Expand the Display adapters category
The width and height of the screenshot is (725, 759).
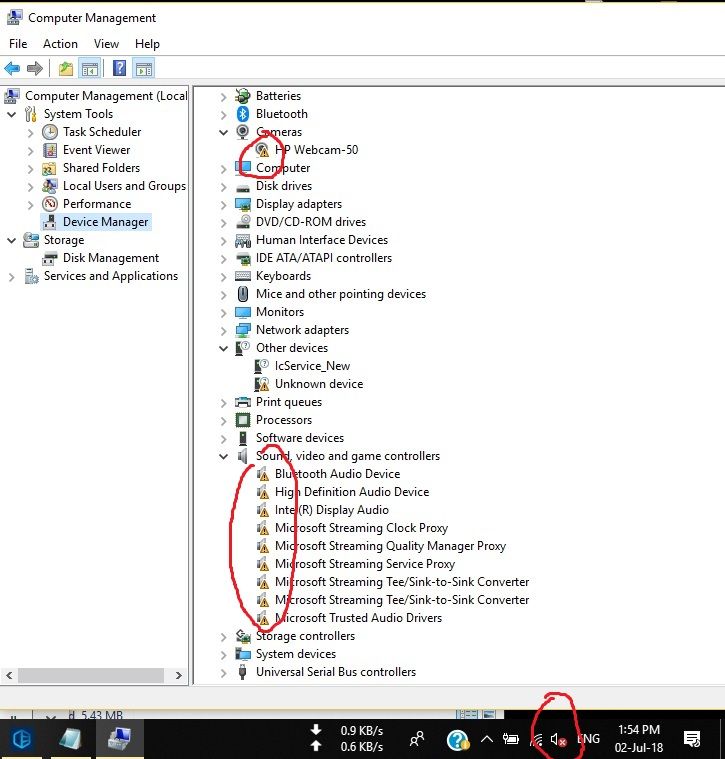(x=223, y=204)
